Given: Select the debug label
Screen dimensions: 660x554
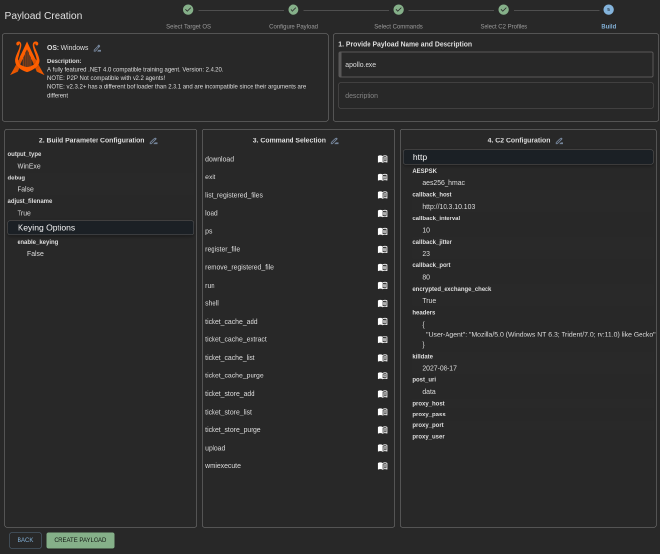Looking at the screenshot, I should (x=16, y=178).
